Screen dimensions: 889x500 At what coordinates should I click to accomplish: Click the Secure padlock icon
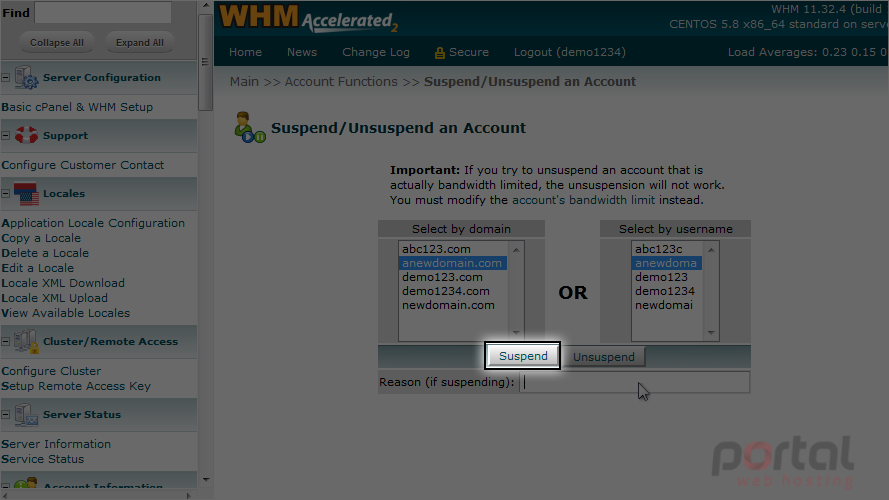(439, 53)
